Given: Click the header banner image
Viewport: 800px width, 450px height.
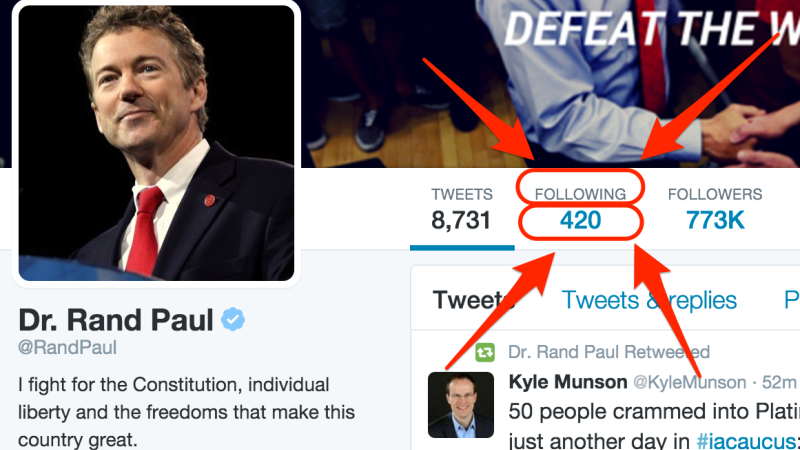Looking at the screenshot, I should coord(551,84).
